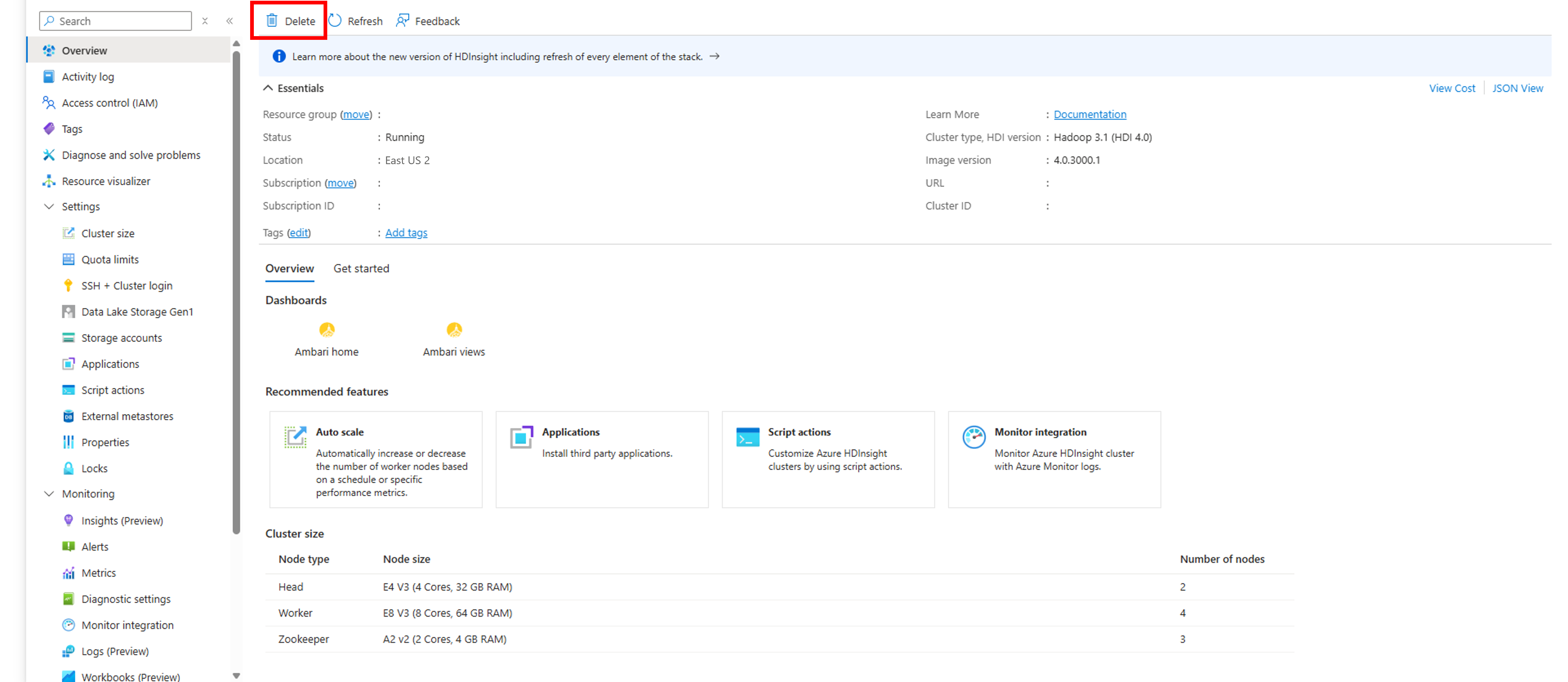Open the Ambari home dashboard
Screen dimensions: 1568x682
click(326, 339)
